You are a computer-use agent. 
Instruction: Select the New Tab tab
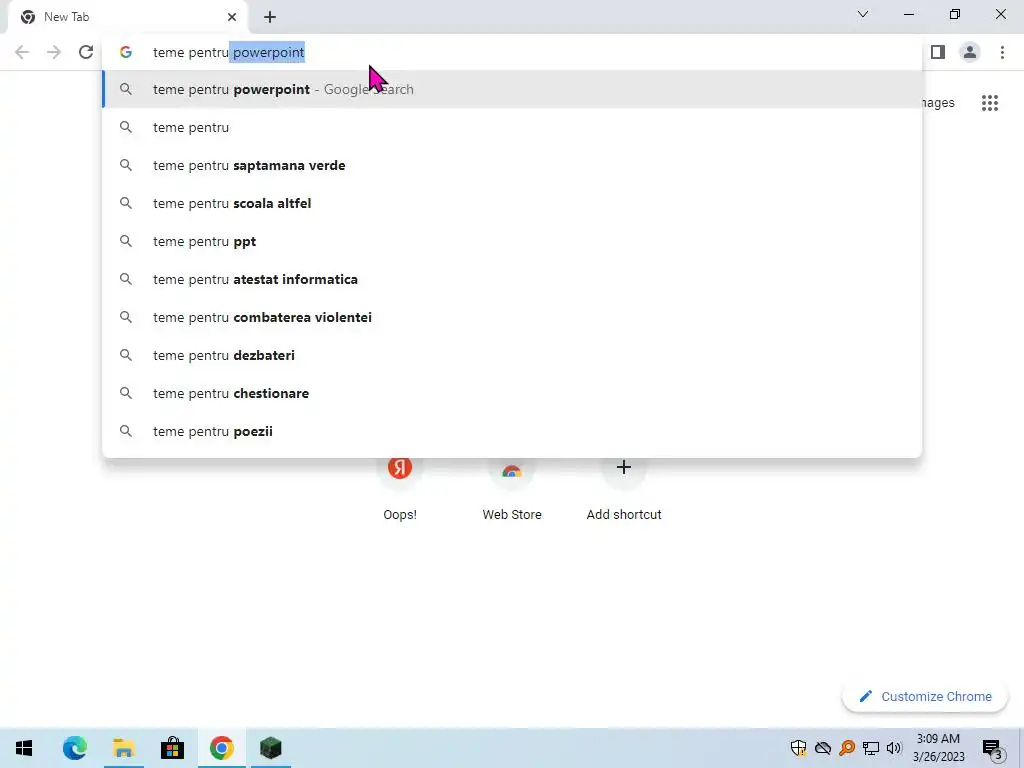(x=127, y=17)
